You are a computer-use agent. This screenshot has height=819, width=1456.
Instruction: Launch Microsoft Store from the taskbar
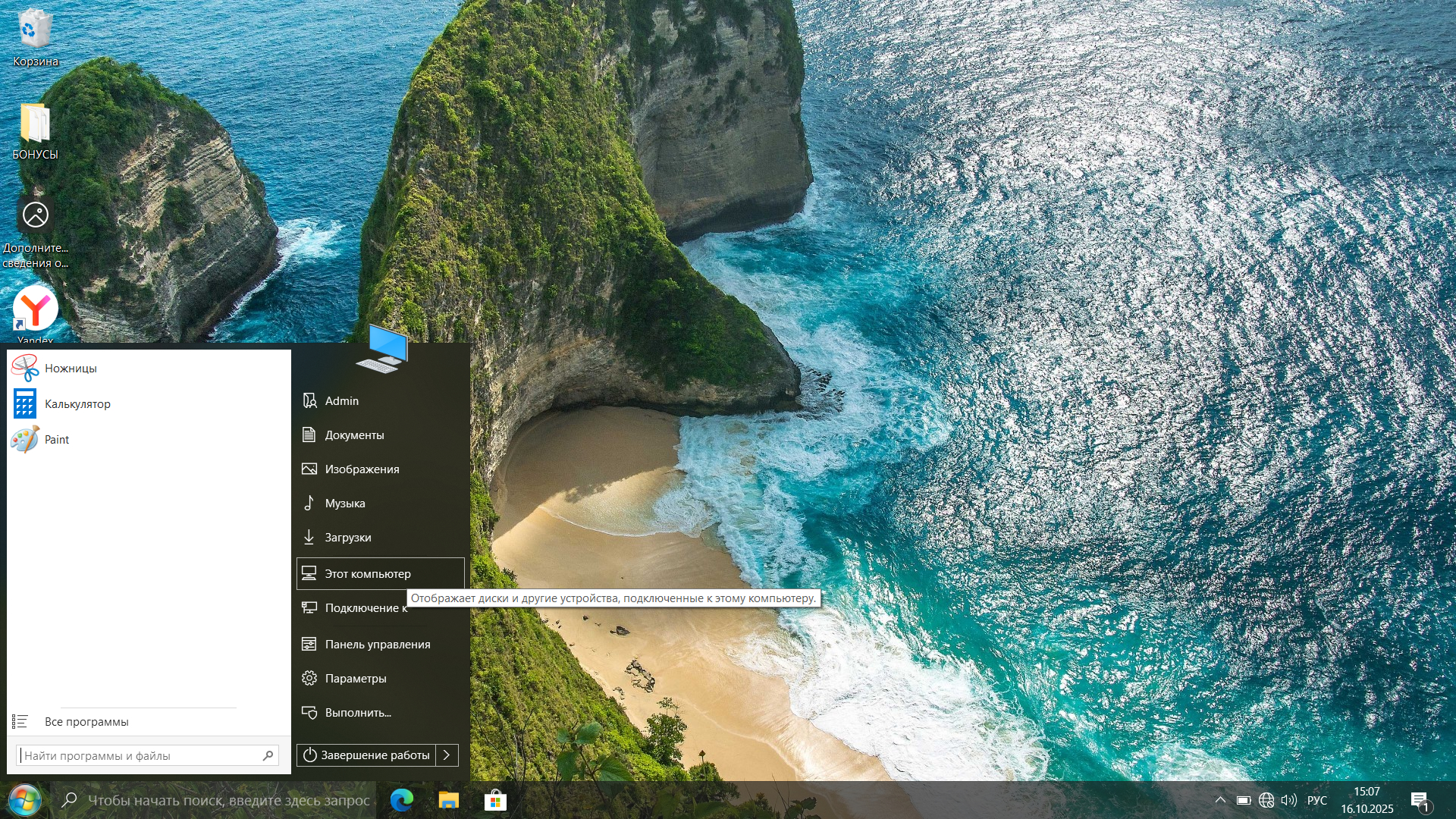[x=495, y=800]
